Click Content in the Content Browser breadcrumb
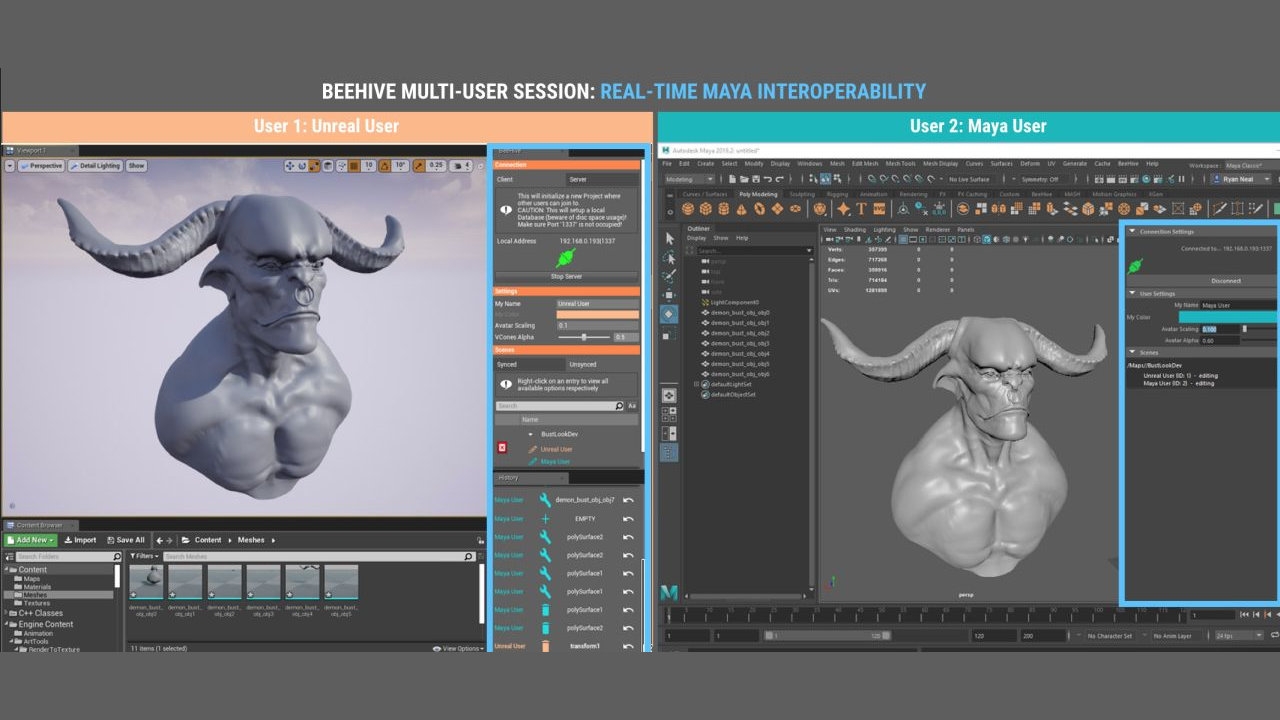 pos(208,540)
